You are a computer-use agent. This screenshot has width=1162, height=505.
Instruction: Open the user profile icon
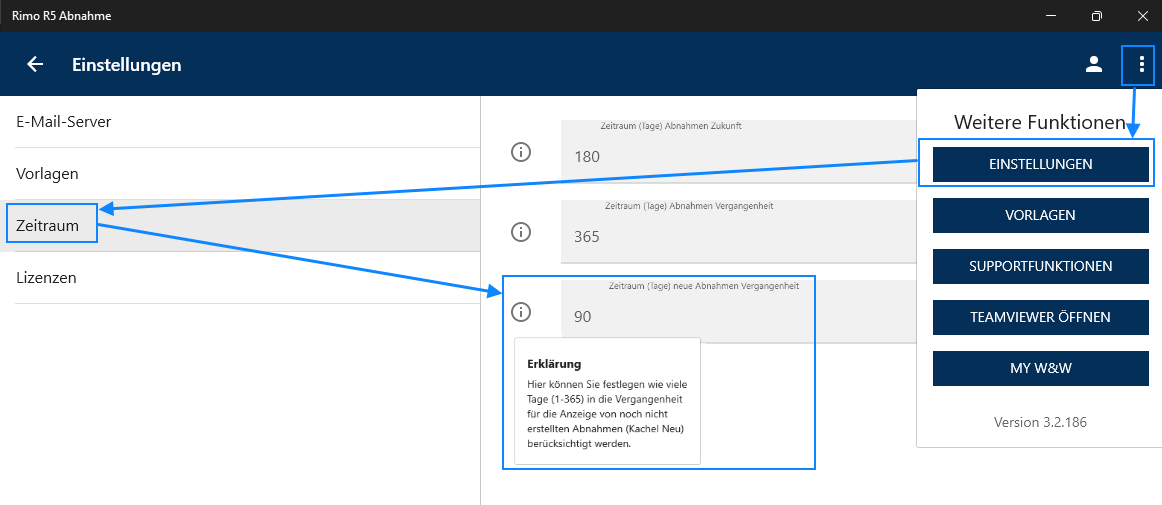click(1094, 65)
